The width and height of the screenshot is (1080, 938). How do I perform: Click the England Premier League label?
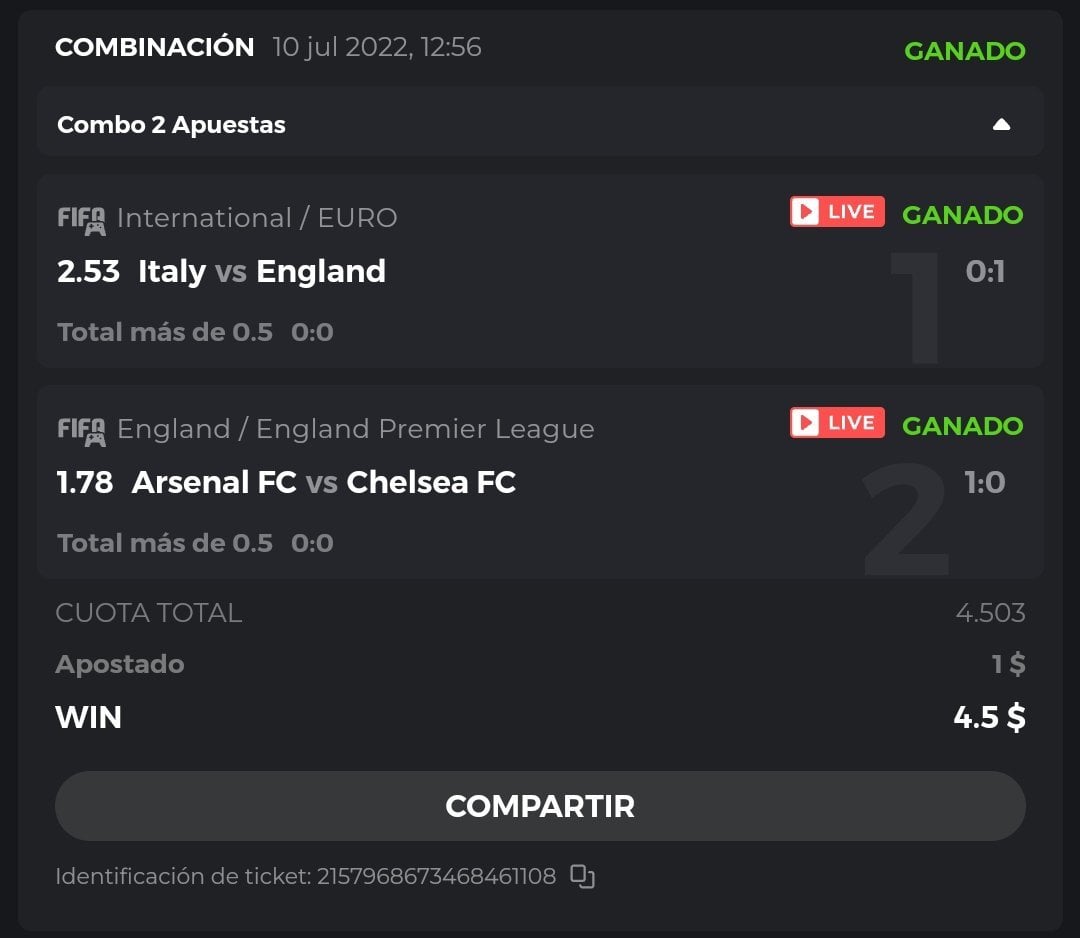coord(355,429)
